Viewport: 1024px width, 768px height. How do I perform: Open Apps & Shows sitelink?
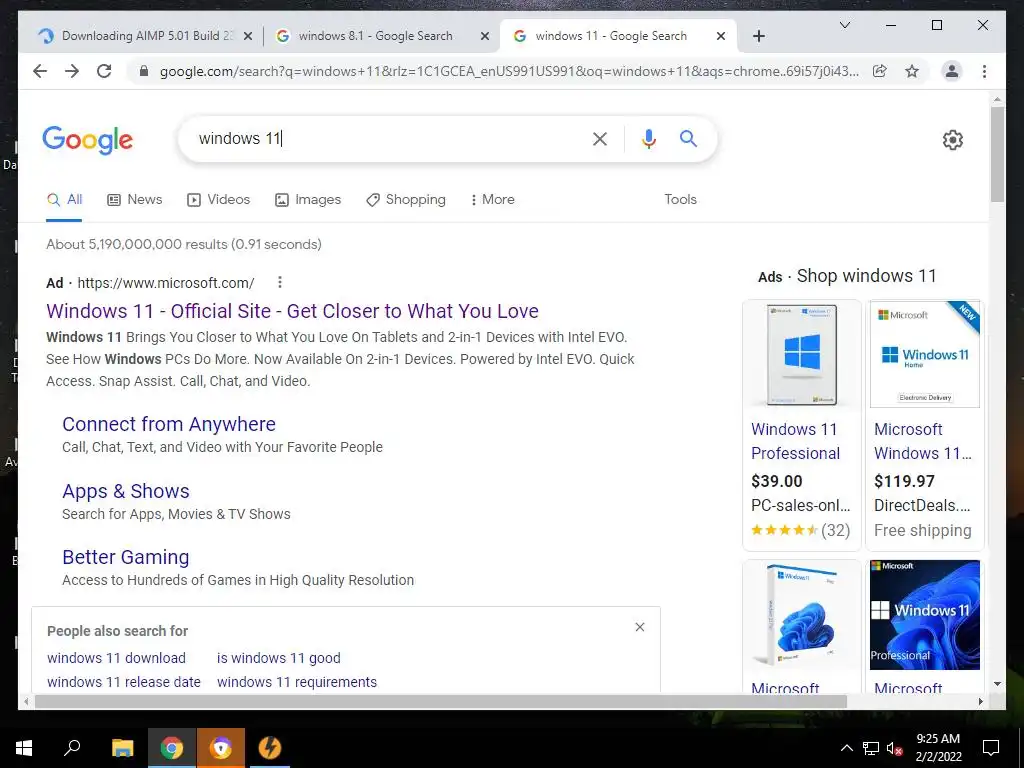126,491
